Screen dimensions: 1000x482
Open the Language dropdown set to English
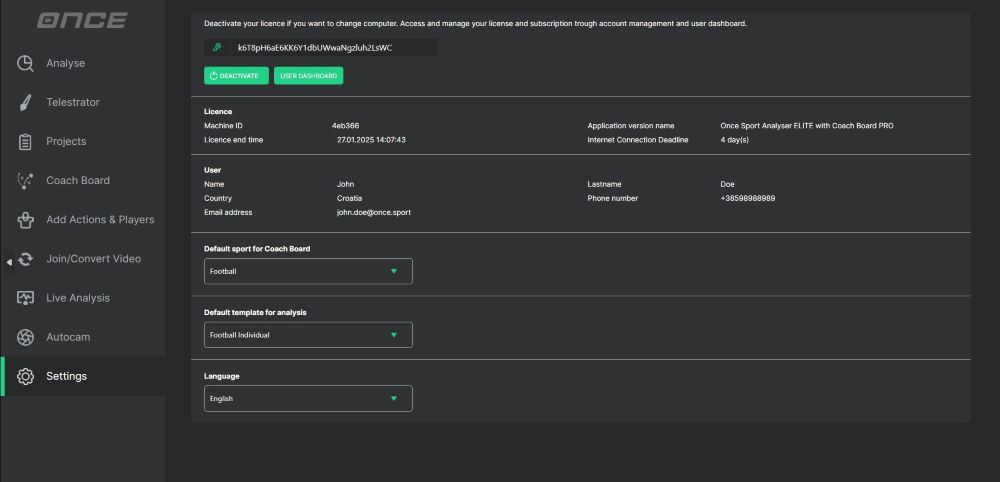(x=308, y=399)
